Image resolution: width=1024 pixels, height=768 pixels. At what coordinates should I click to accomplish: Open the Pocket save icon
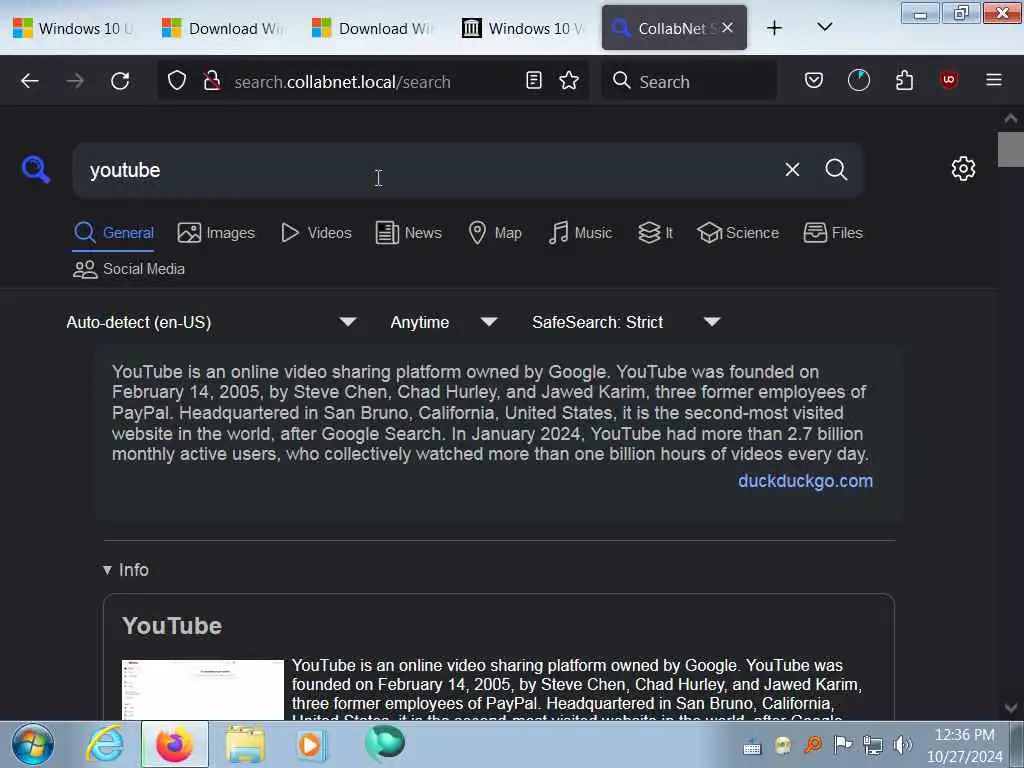click(814, 81)
